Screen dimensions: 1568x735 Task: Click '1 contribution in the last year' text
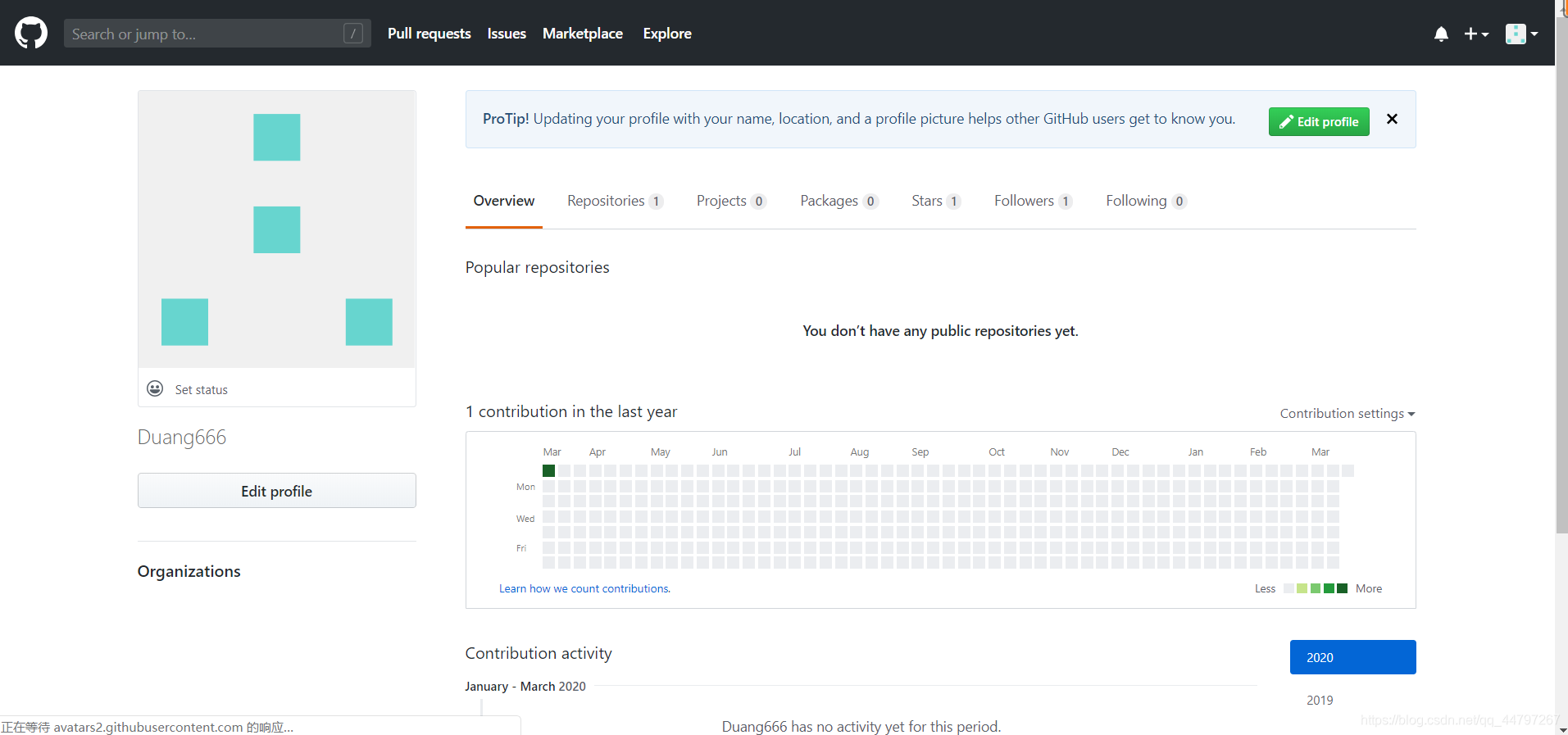(571, 411)
